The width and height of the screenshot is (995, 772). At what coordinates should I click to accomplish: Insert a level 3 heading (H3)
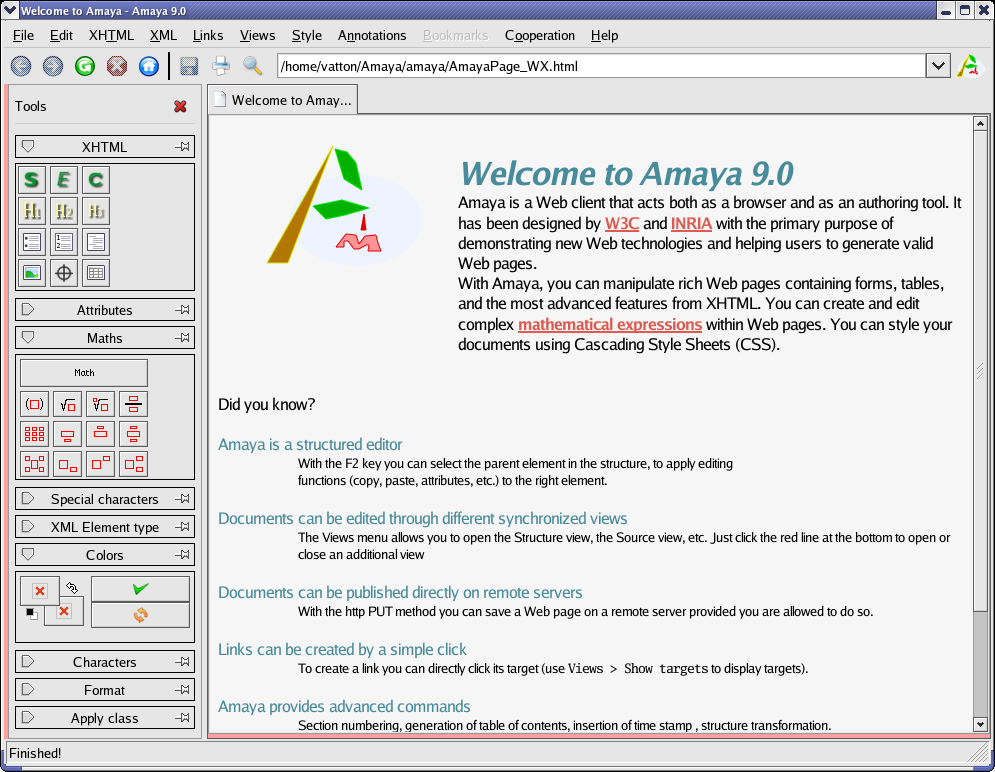pos(95,211)
